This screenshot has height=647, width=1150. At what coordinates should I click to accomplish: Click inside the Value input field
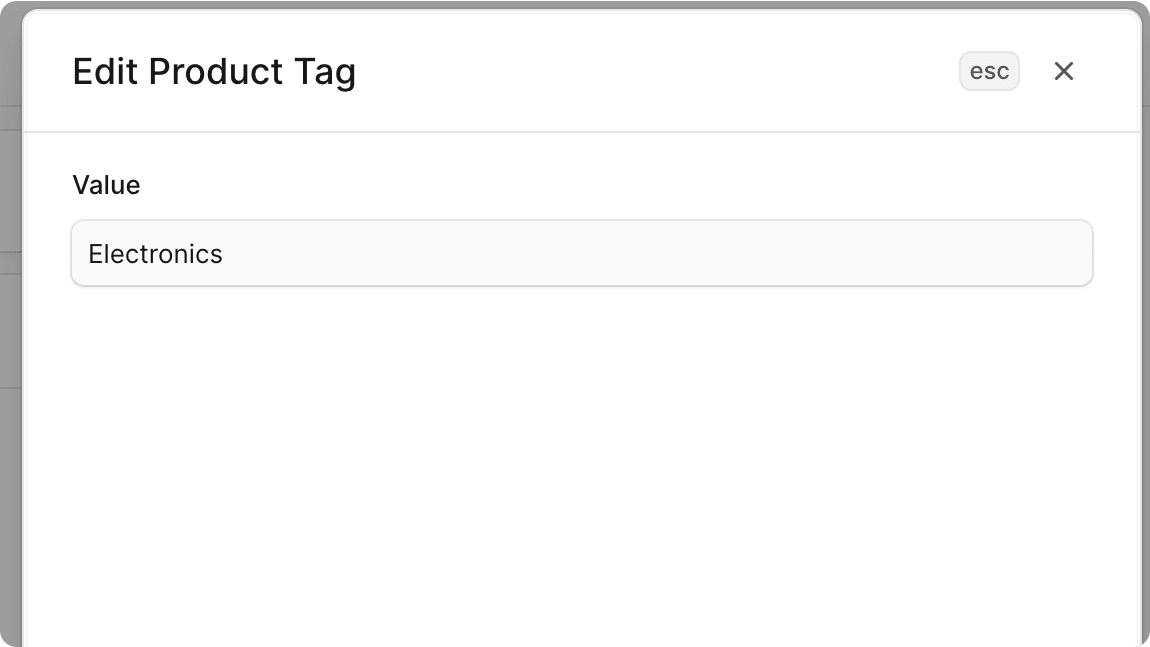point(582,253)
